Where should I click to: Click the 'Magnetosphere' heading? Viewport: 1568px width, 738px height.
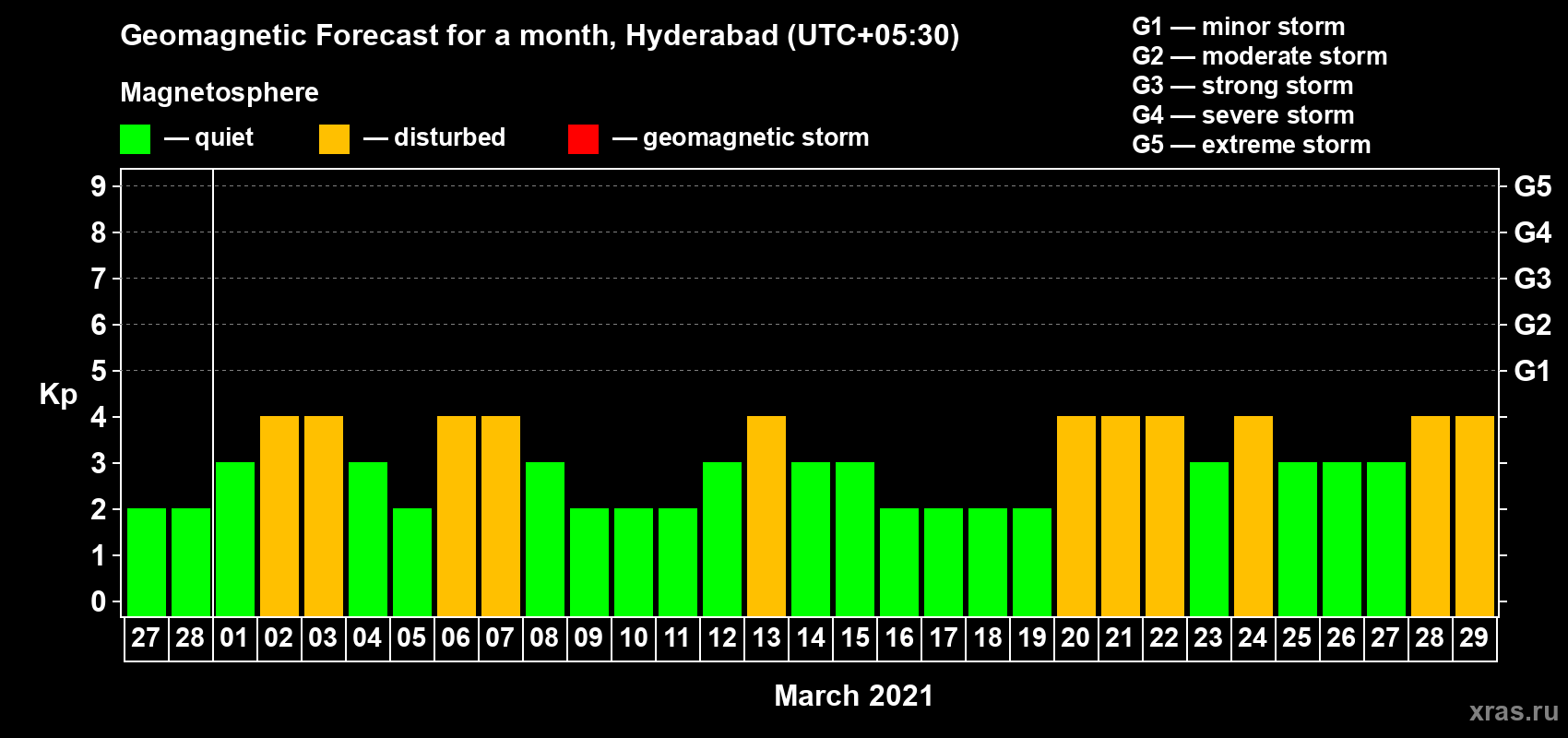pyautogui.click(x=220, y=92)
